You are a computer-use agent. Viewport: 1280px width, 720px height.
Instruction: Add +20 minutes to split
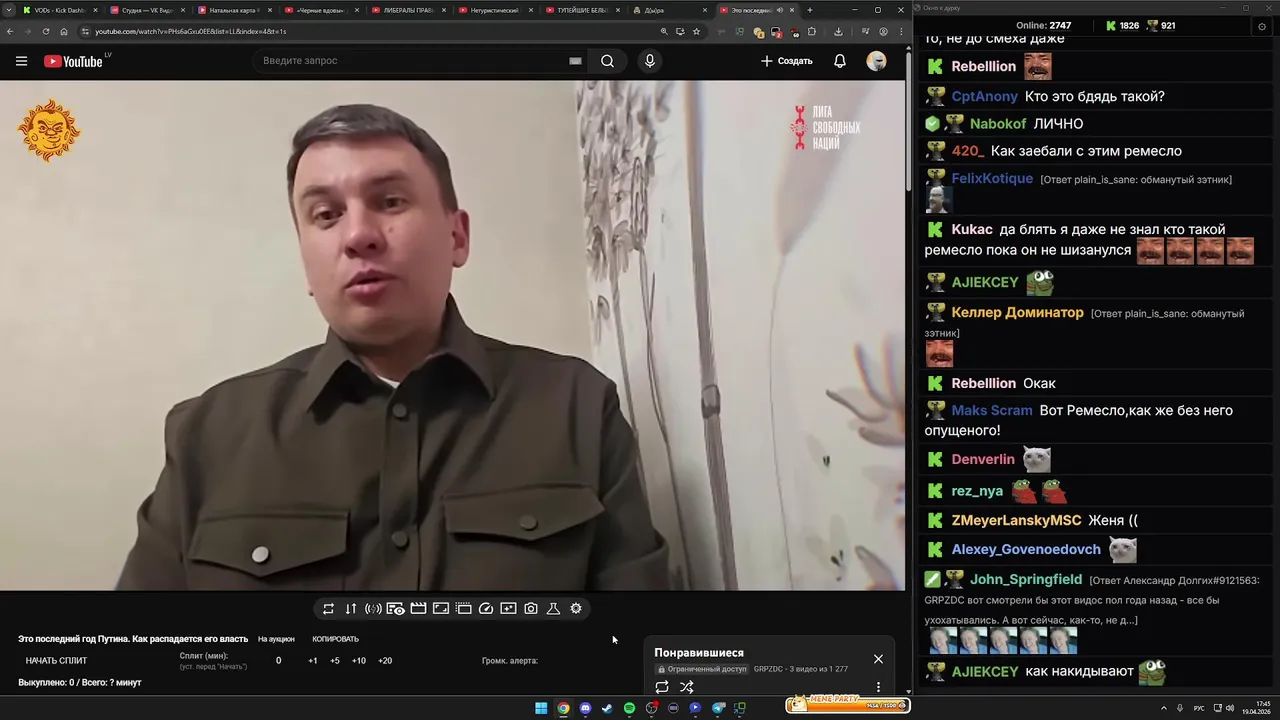click(385, 660)
